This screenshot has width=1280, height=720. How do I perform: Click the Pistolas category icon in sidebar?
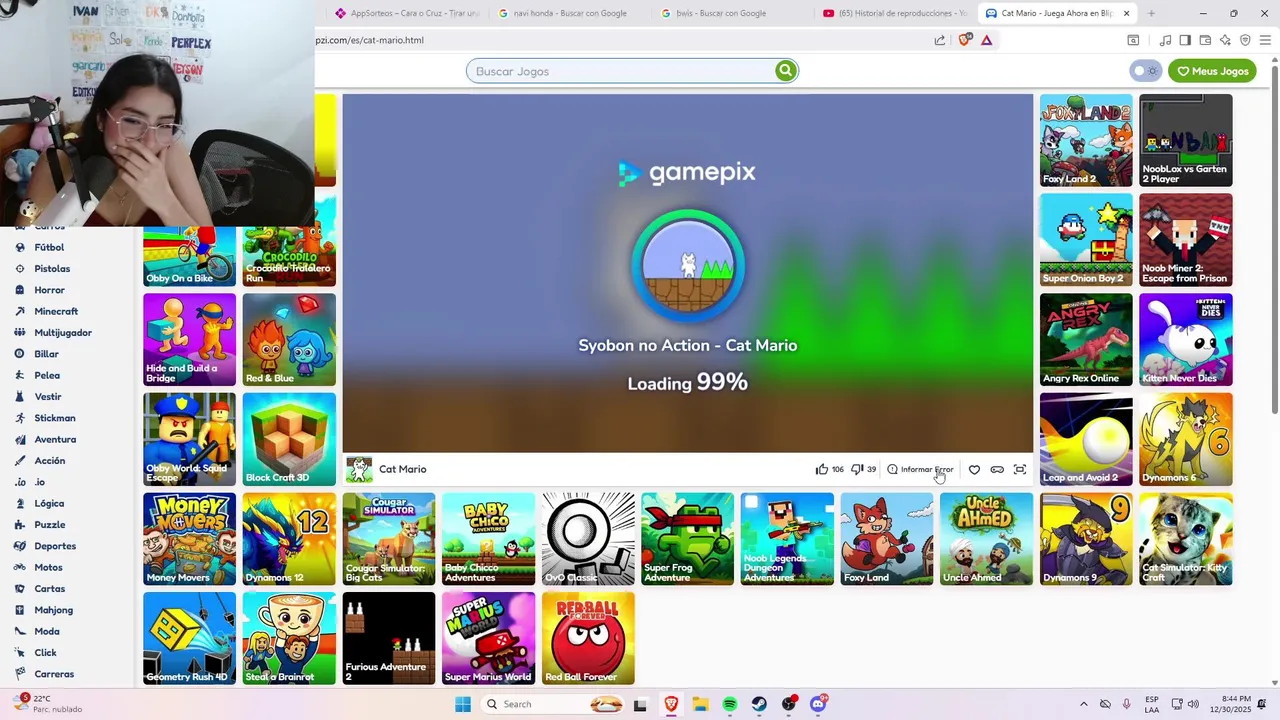click(x=20, y=268)
